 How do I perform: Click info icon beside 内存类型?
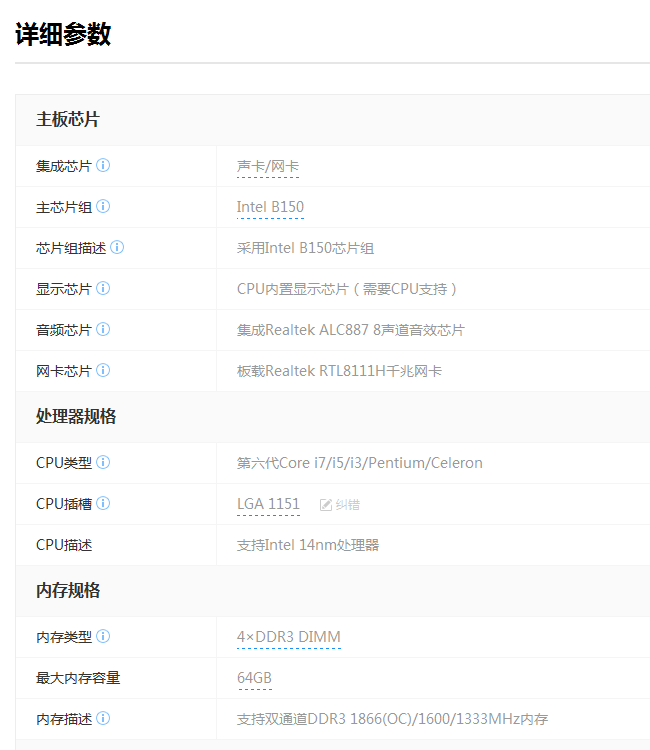103,636
